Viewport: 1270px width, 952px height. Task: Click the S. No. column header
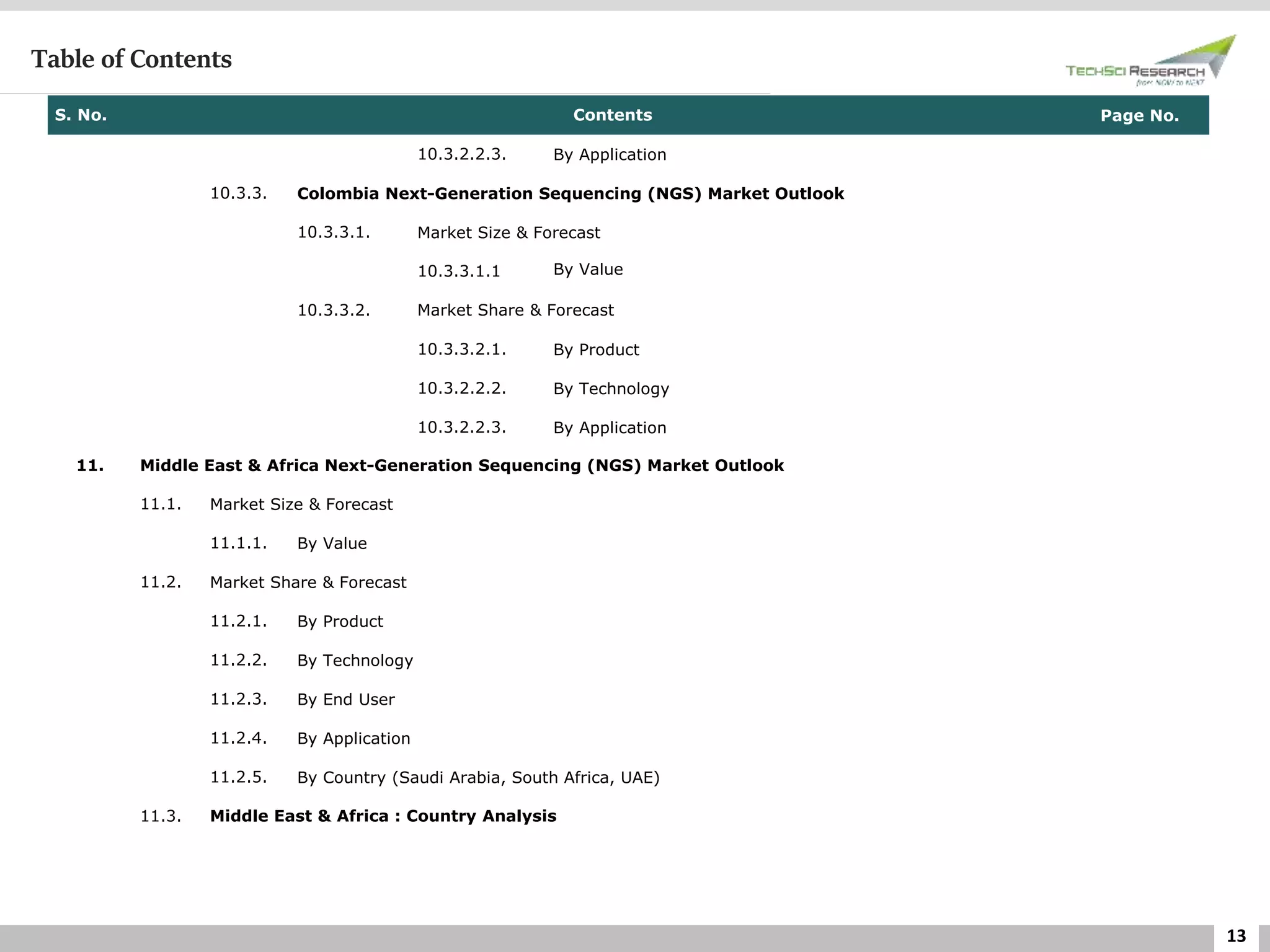[x=81, y=115]
